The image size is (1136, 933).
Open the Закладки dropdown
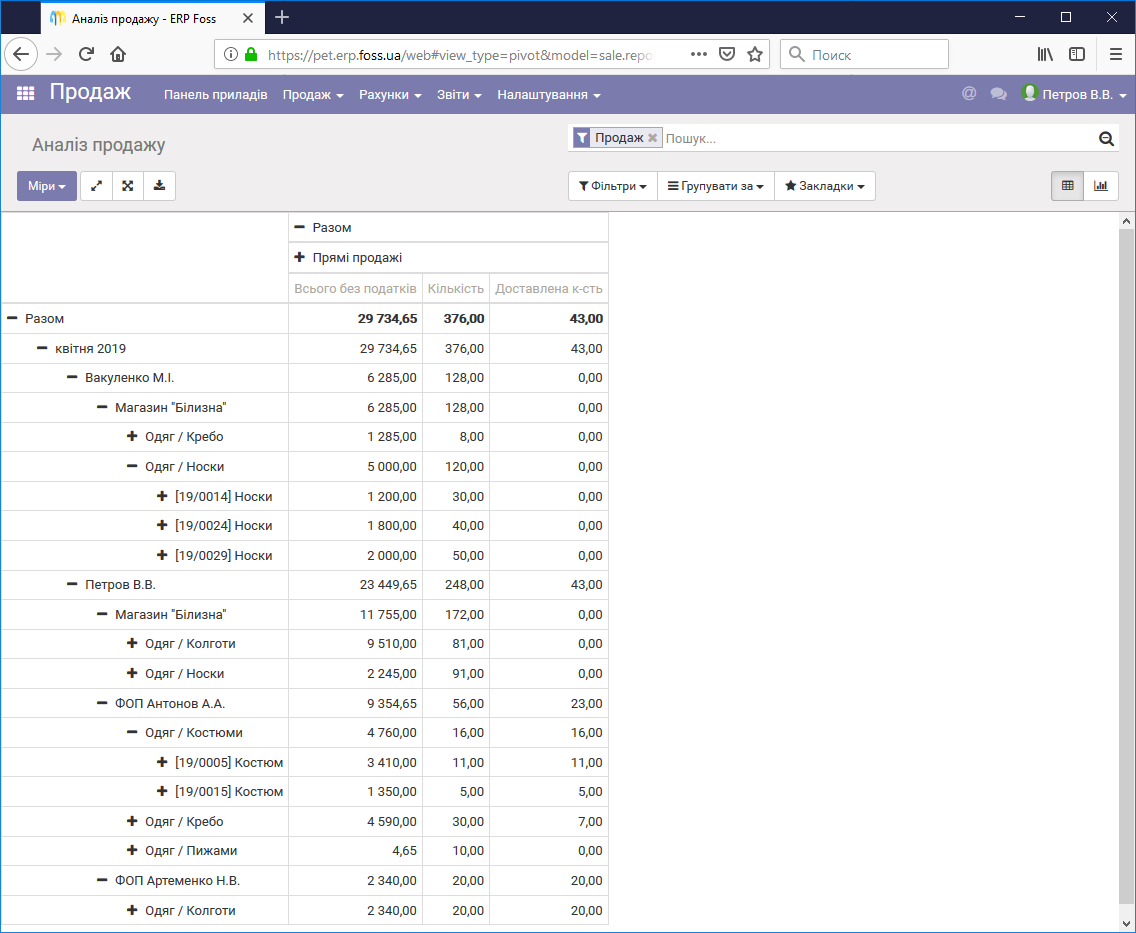(824, 186)
